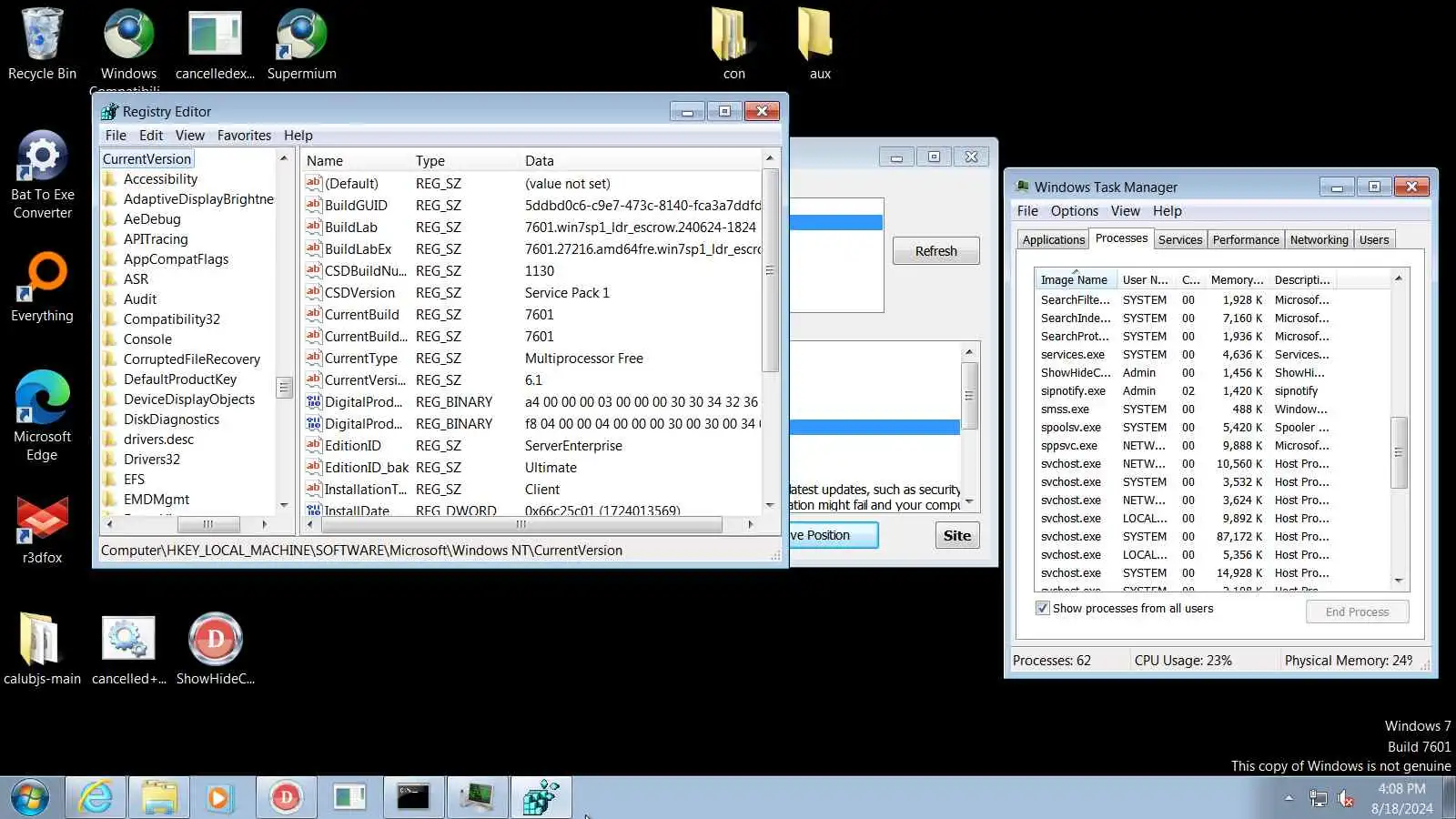The image size is (1456, 819).
Task: Switch to the Performance tab
Action: [1246, 239]
